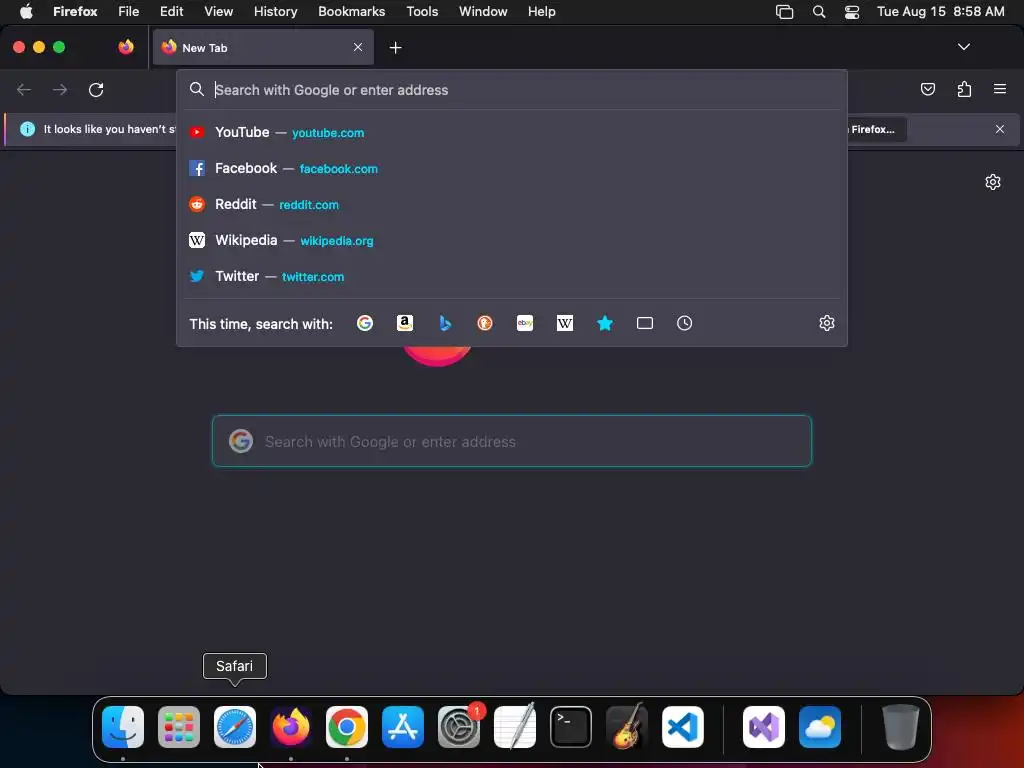Open Launchpad from the Dock
Viewport: 1024px width, 768px height.
(179, 727)
